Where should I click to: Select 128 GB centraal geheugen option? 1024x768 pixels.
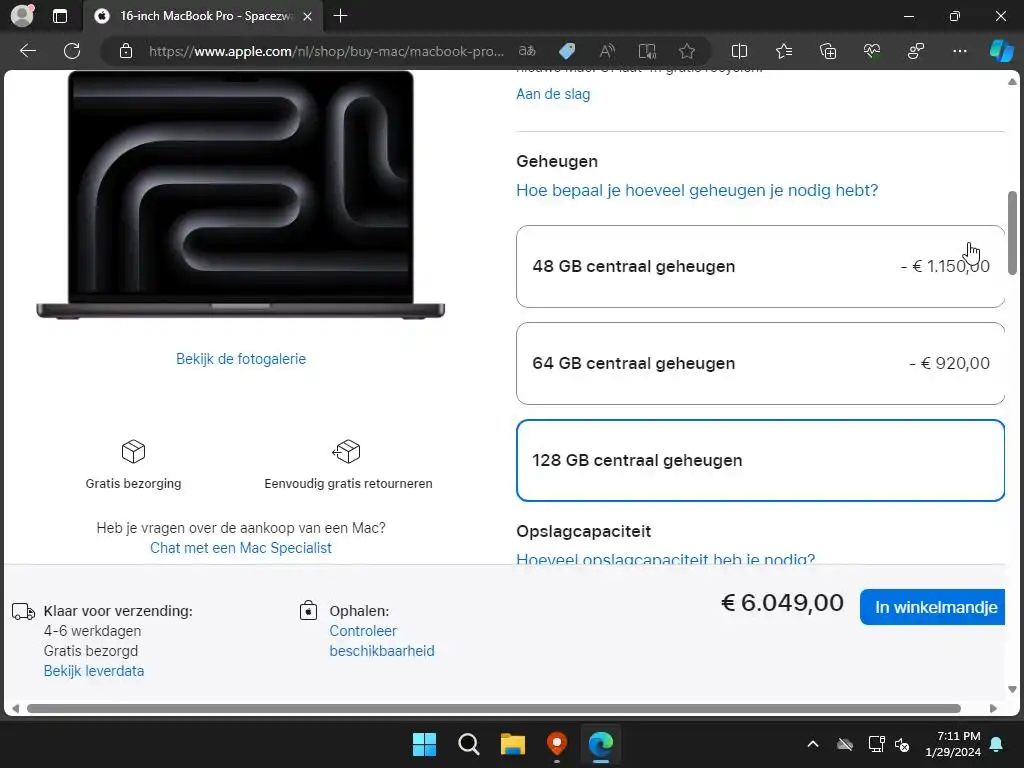click(760, 460)
